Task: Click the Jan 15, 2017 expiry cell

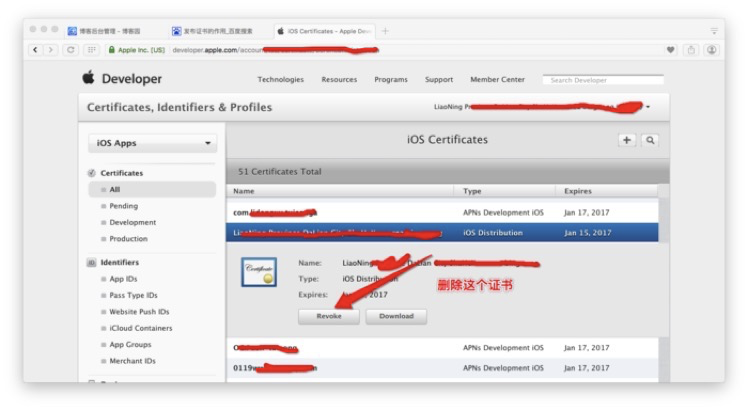Action: [x=587, y=233]
